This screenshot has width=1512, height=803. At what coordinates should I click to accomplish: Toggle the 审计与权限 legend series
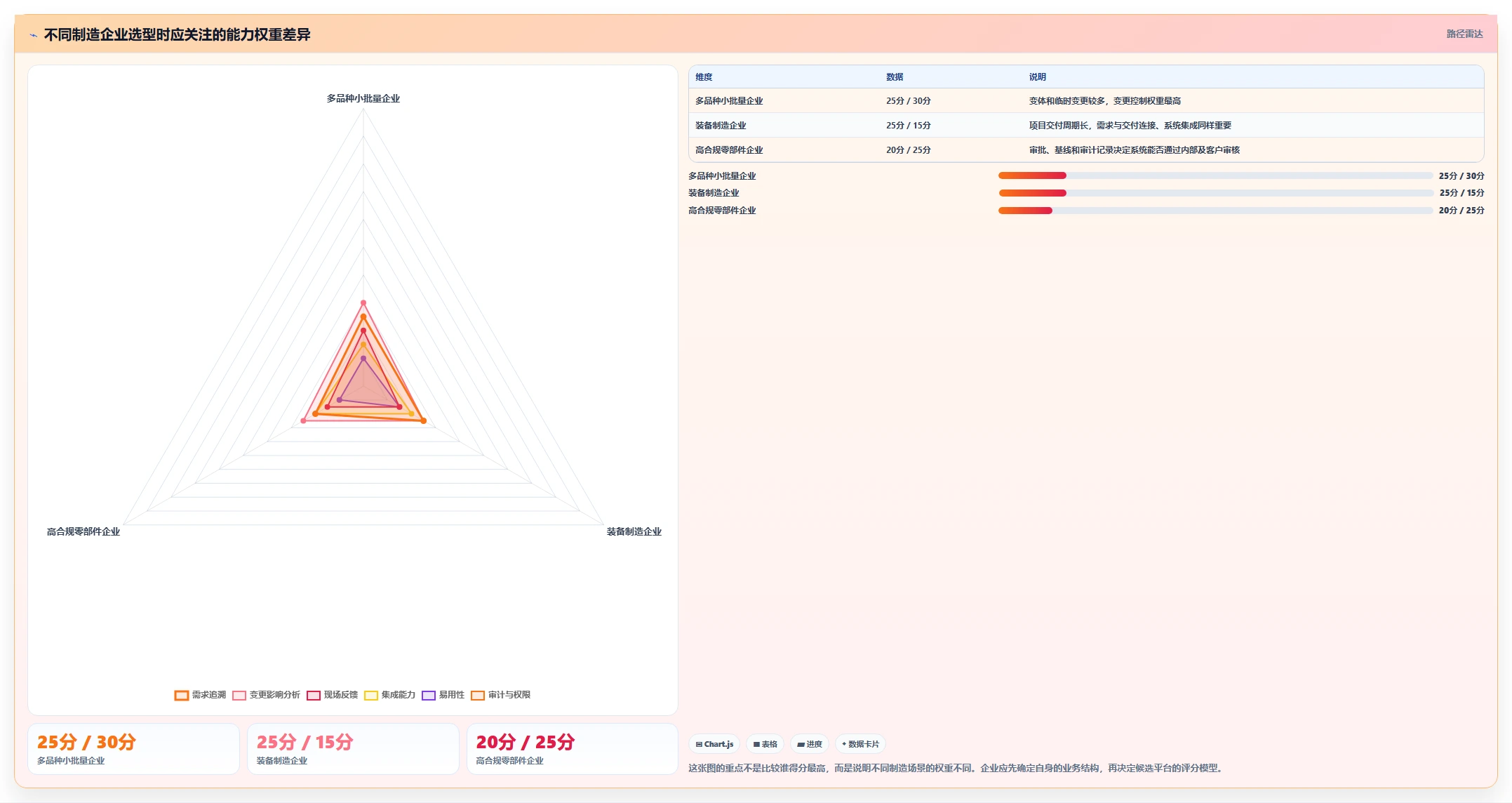[x=500, y=695]
